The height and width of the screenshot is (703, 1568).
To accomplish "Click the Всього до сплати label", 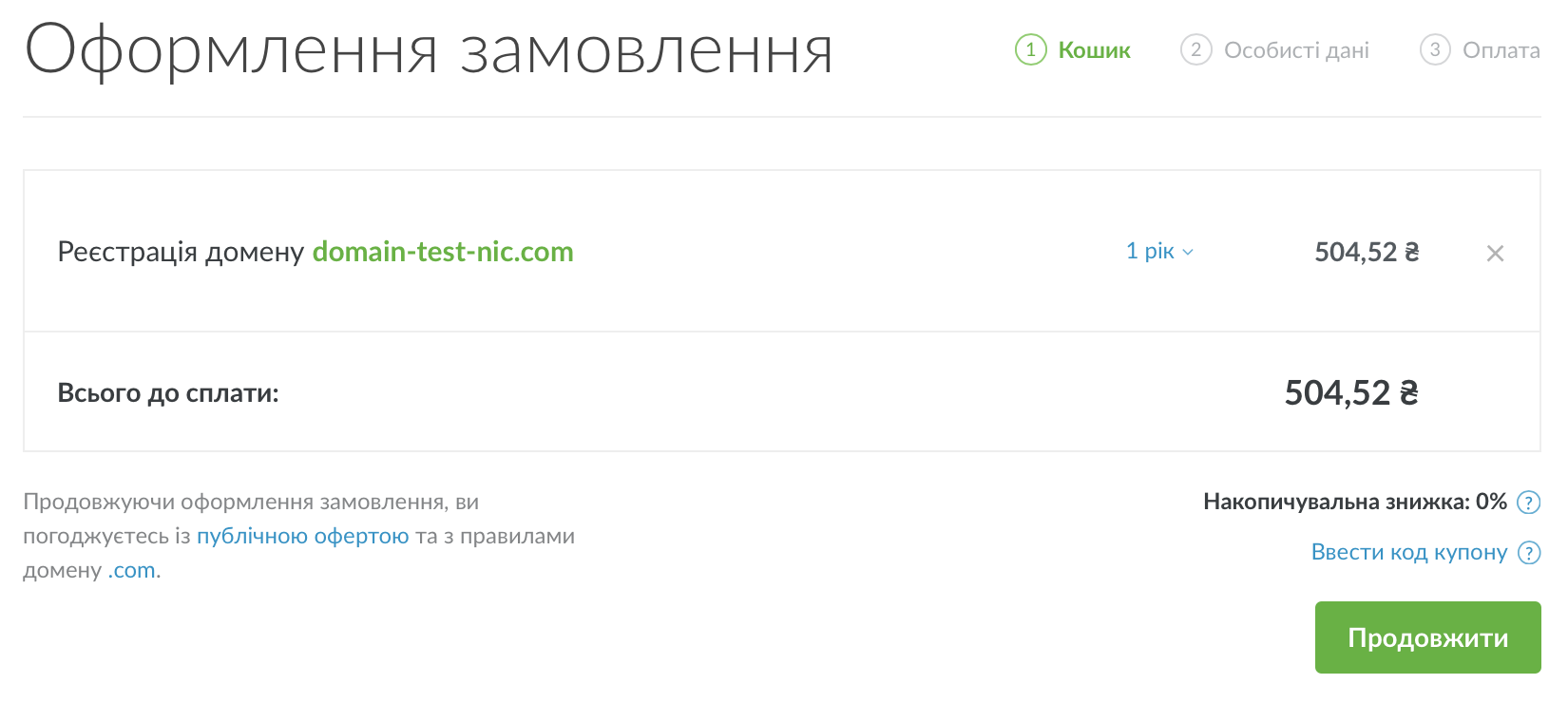I will [168, 393].
